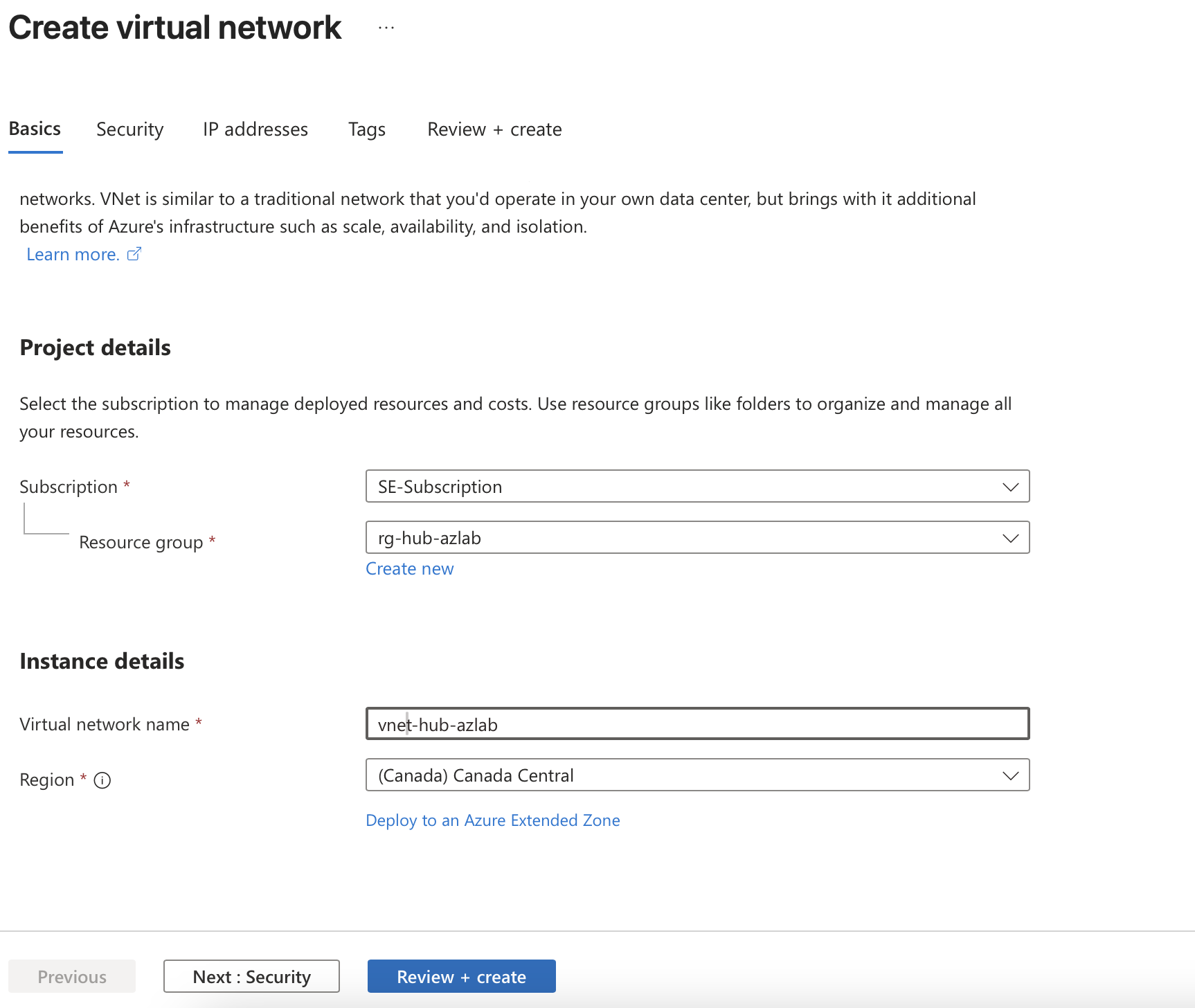The height and width of the screenshot is (1008, 1195).
Task: Go to the Review + create tab
Action: [494, 129]
